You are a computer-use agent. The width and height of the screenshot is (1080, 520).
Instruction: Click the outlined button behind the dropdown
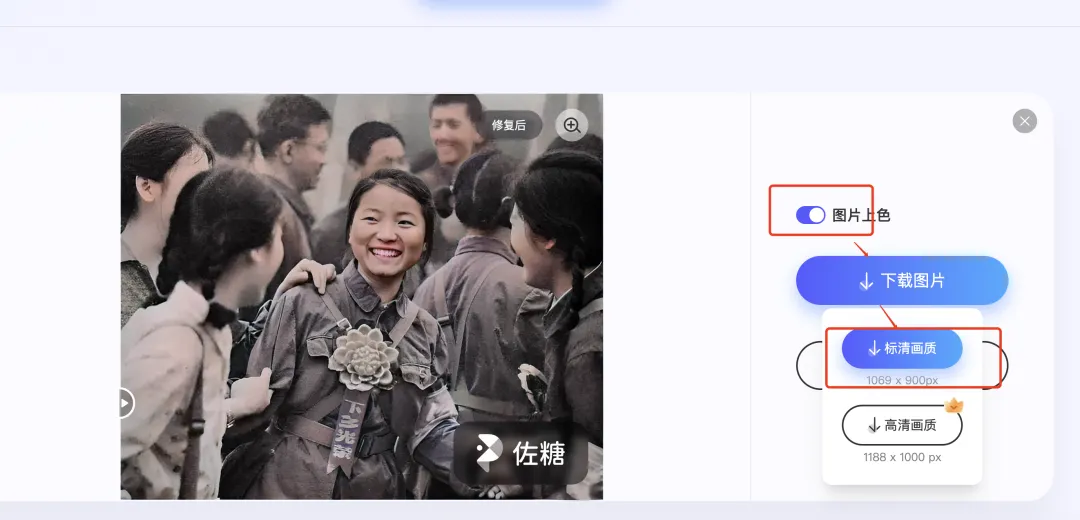click(x=809, y=365)
